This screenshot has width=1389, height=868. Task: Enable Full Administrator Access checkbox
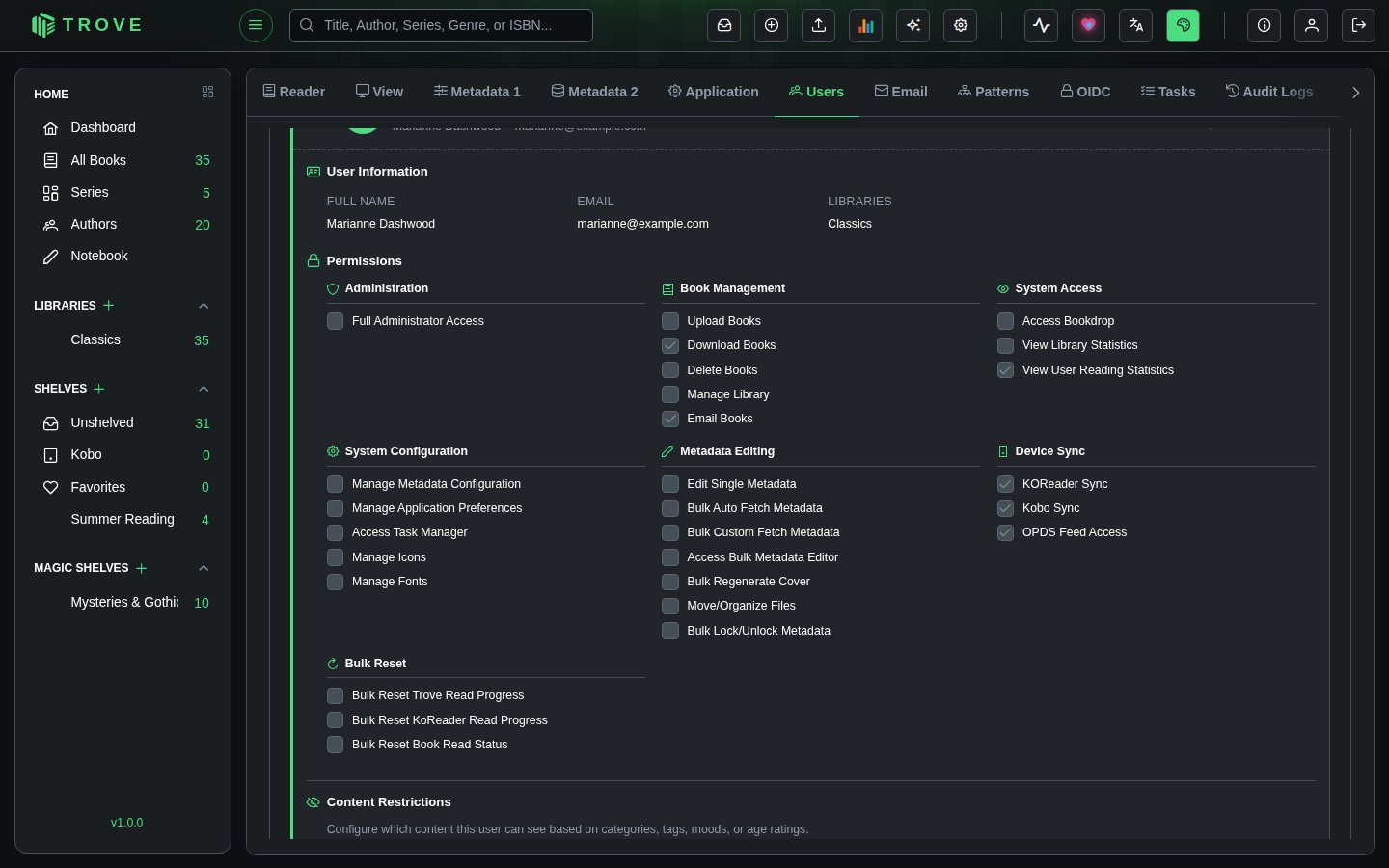point(335,321)
